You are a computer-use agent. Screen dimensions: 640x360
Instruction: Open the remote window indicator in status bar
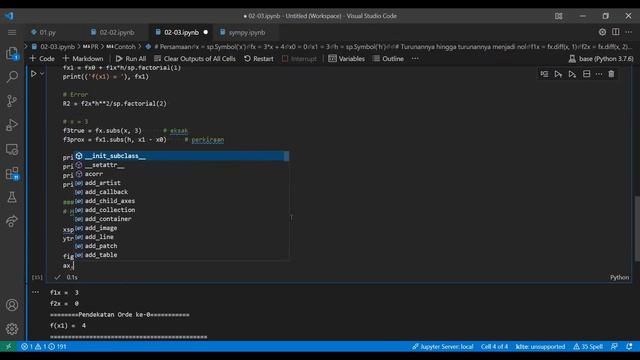click(x=9, y=347)
